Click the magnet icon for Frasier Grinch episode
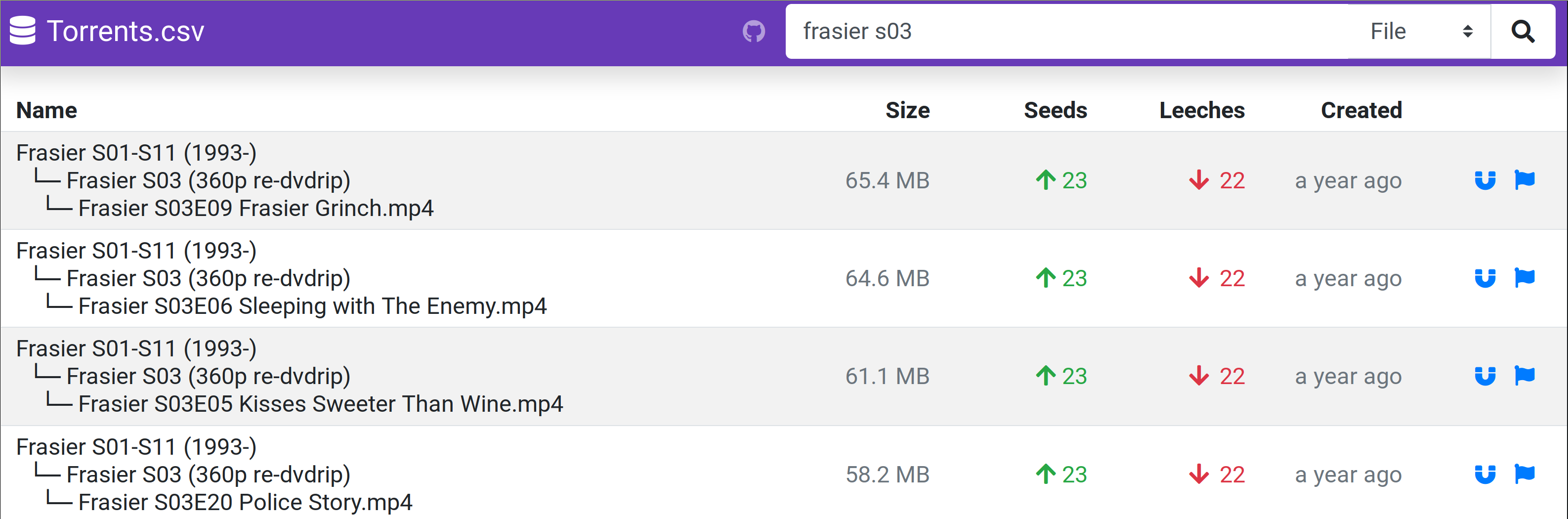 [1485, 180]
